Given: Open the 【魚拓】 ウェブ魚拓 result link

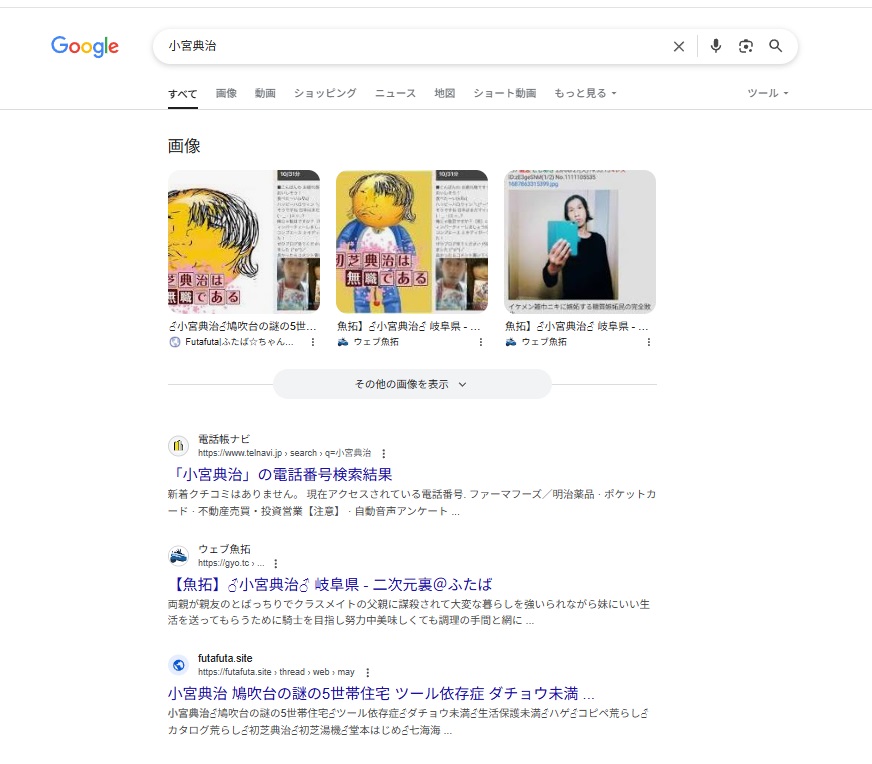Looking at the screenshot, I should (x=330, y=584).
